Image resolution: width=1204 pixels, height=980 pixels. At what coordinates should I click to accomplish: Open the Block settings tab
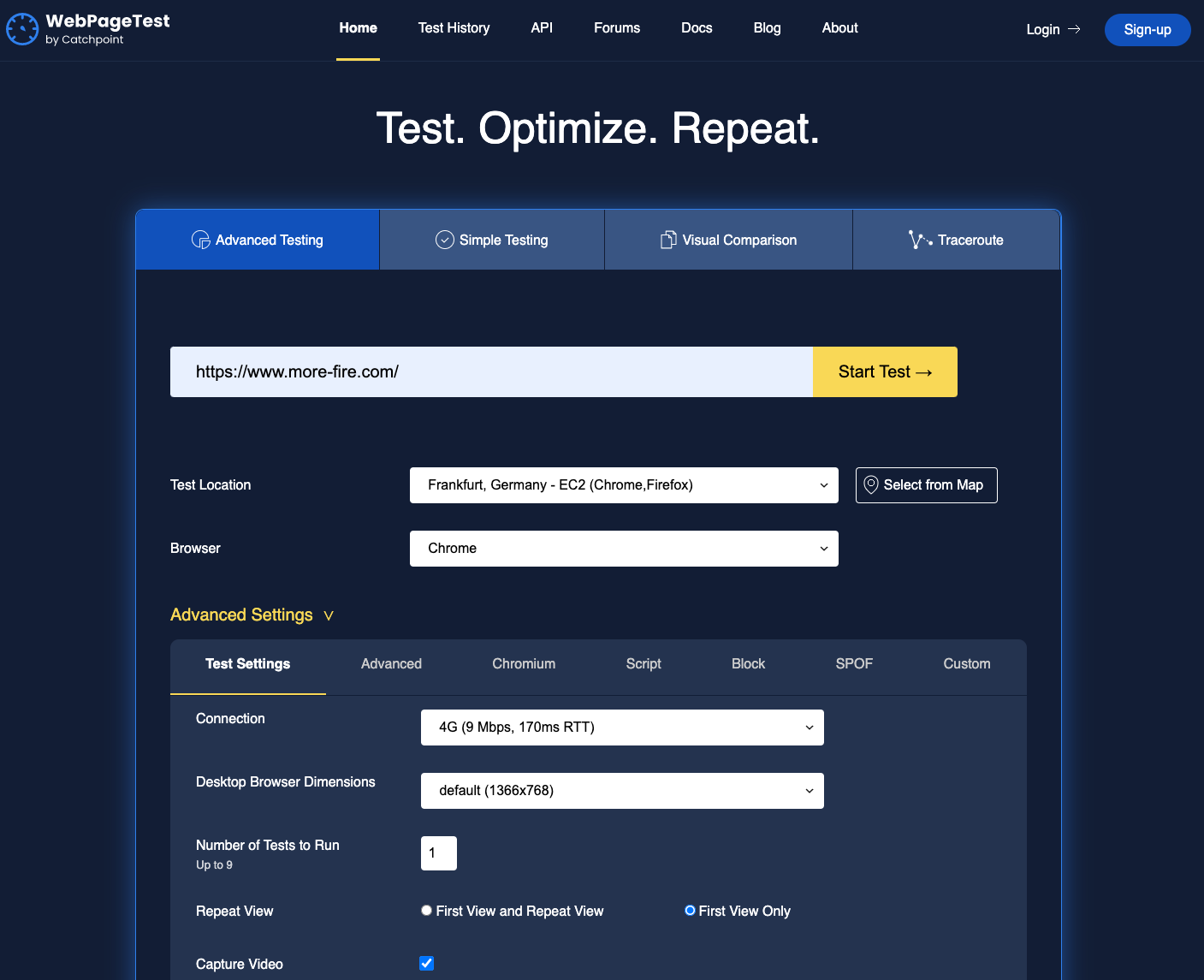click(x=748, y=664)
